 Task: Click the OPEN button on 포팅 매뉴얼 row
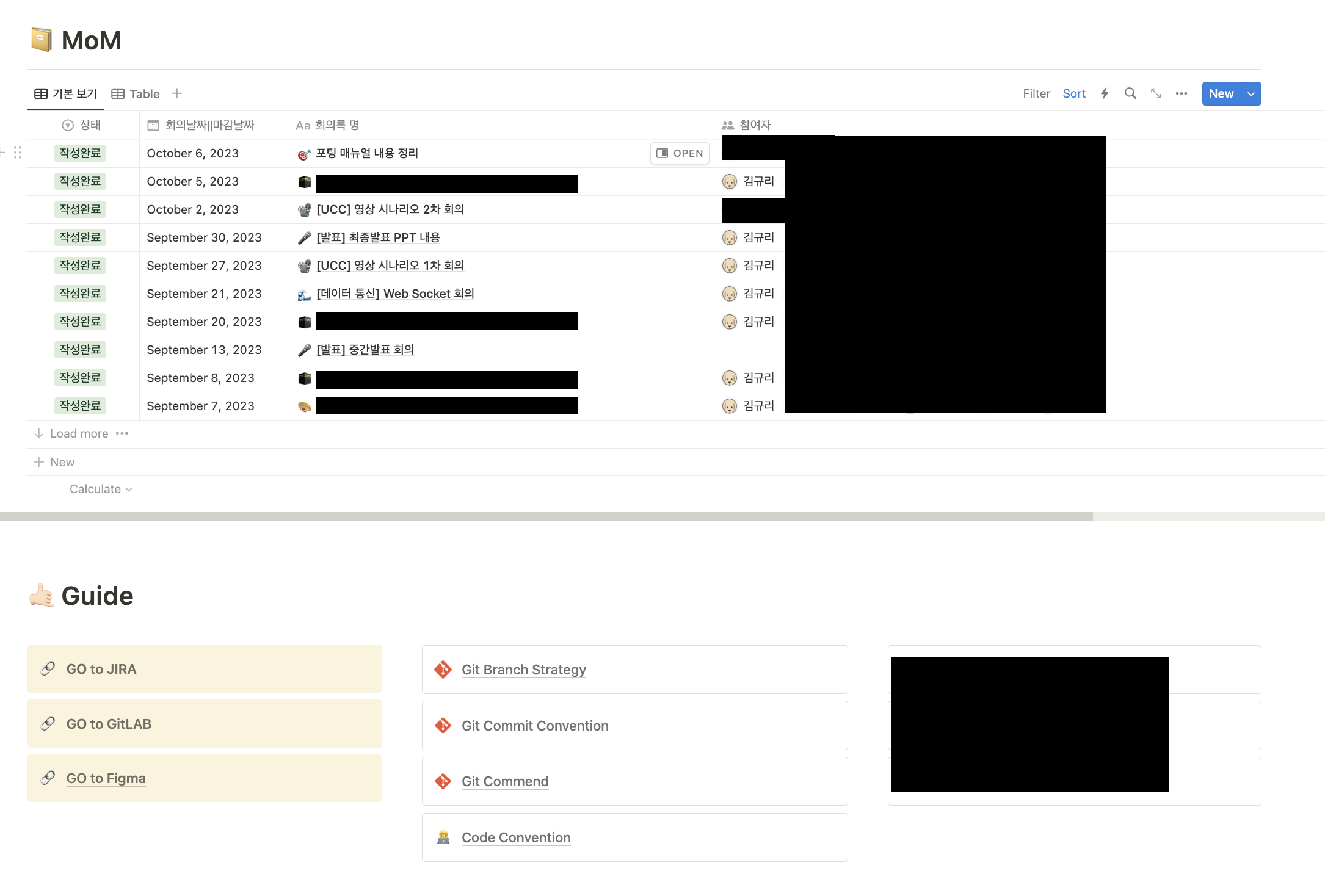click(680, 153)
